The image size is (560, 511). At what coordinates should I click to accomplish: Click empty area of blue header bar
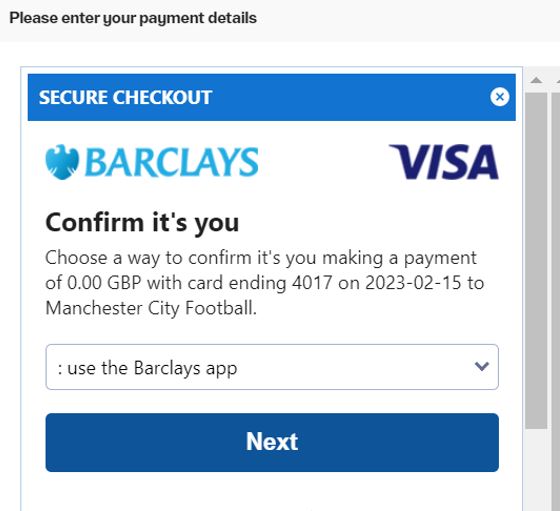click(350, 97)
